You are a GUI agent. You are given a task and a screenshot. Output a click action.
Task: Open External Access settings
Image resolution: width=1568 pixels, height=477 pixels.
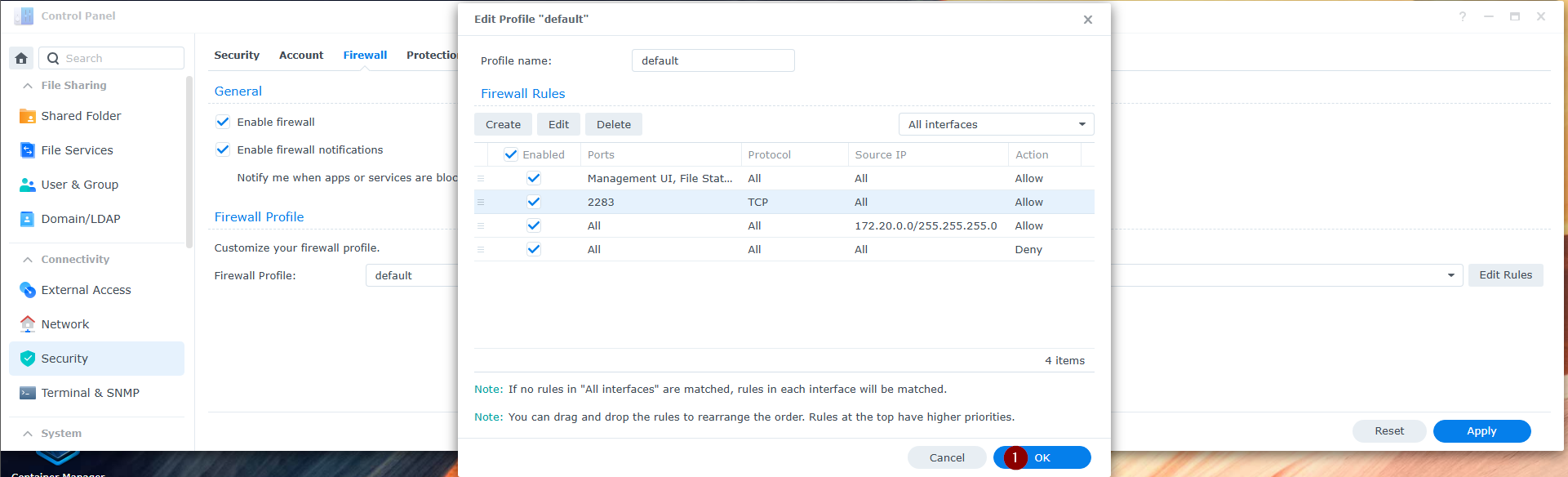[x=86, y=290]
